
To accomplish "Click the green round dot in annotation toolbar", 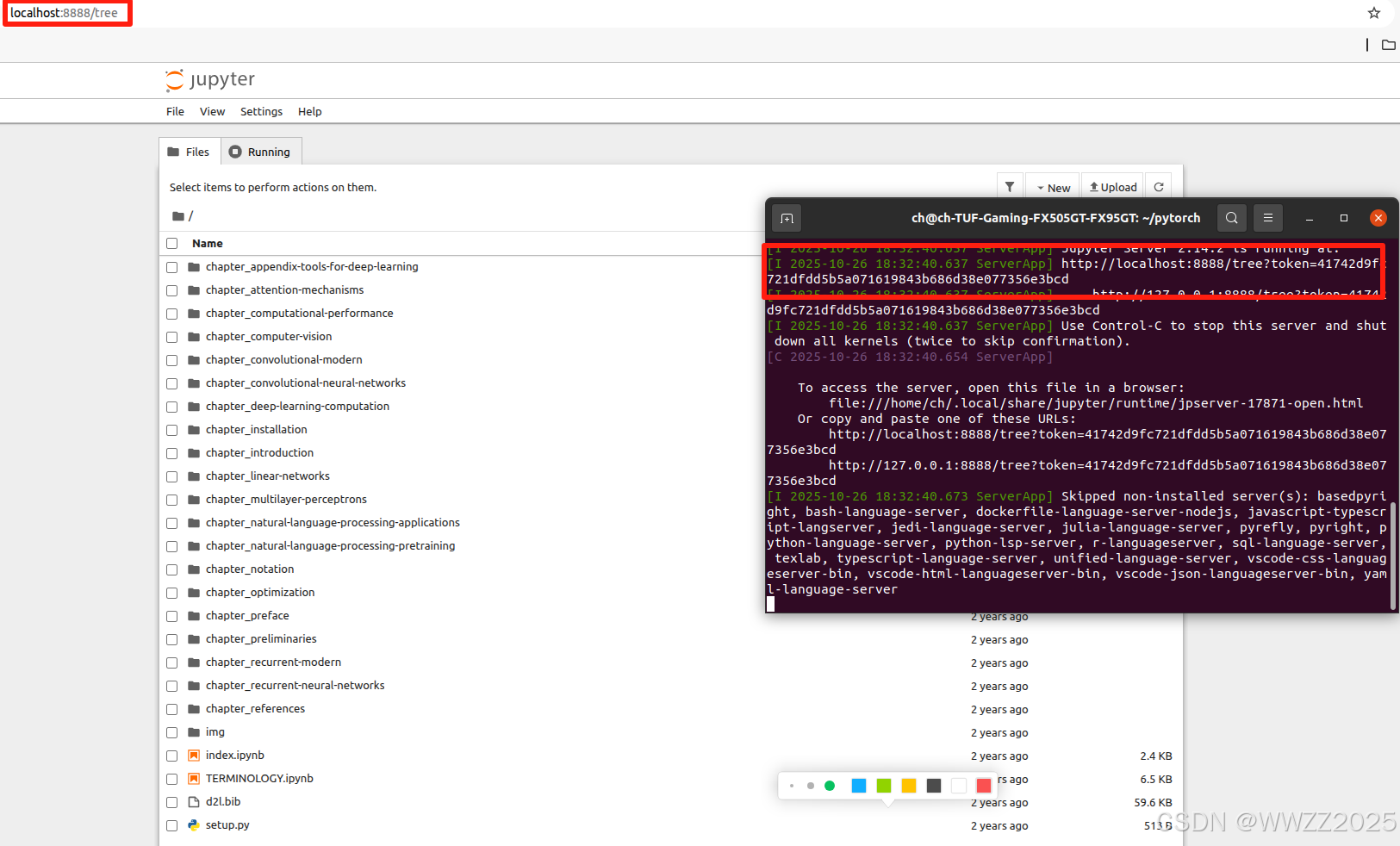I will [830, 786].
